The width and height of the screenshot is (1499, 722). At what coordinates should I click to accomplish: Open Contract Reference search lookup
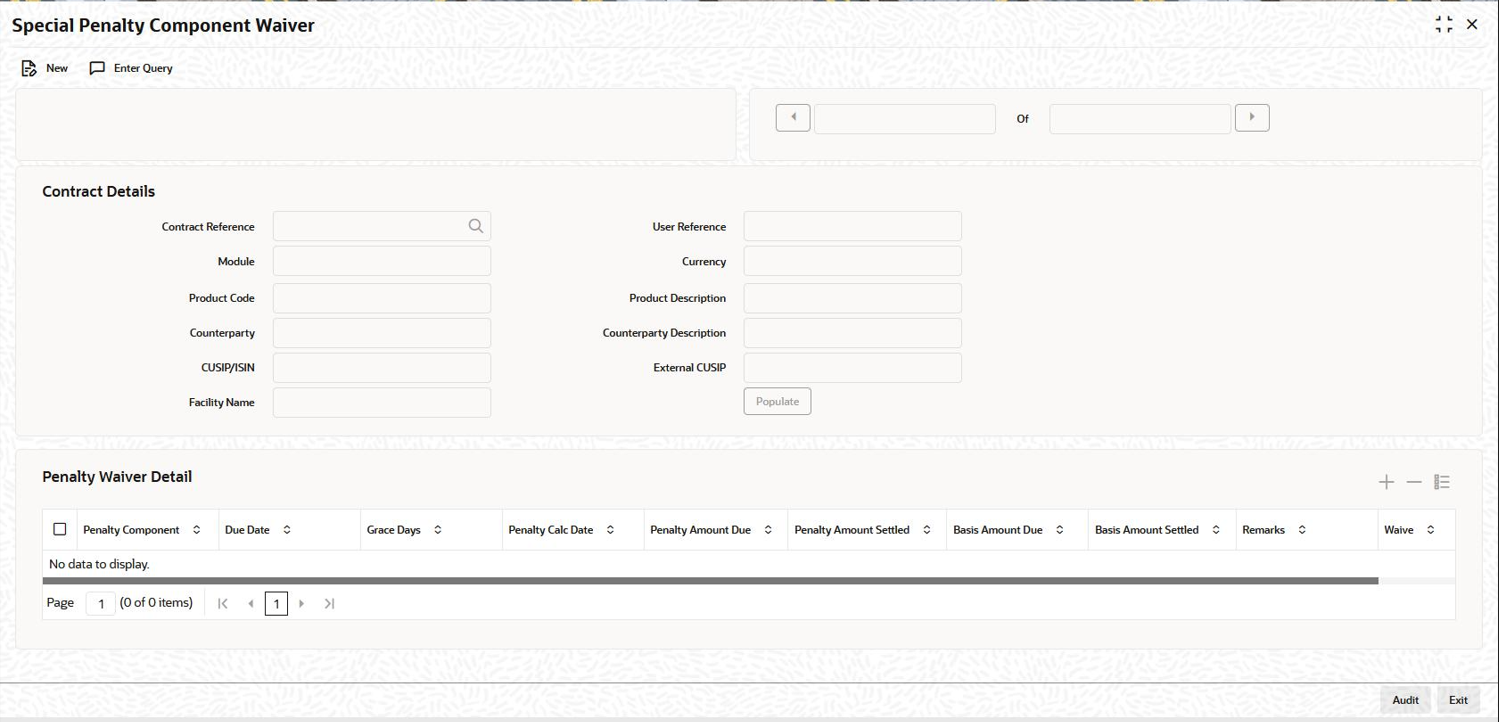(476, 226)
